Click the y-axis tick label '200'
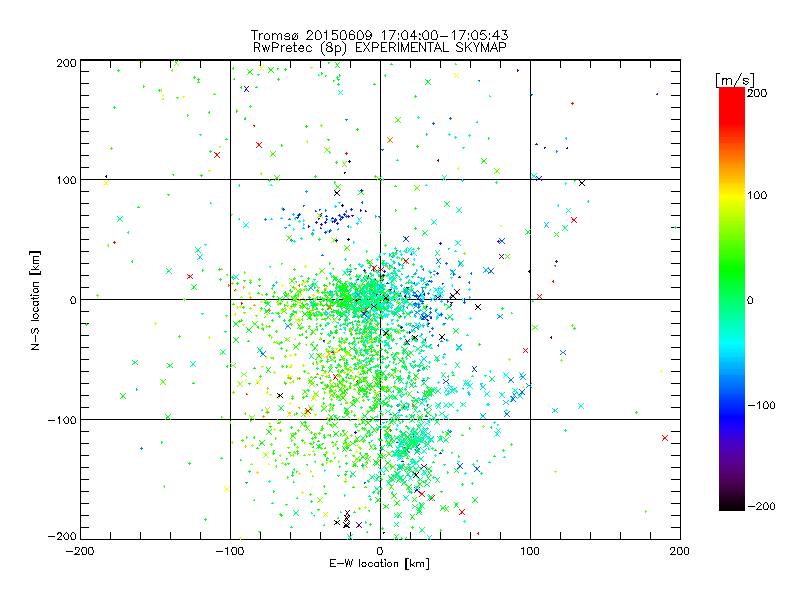The width and height of the screenshot is (800, 600). (x=66, y=63)
